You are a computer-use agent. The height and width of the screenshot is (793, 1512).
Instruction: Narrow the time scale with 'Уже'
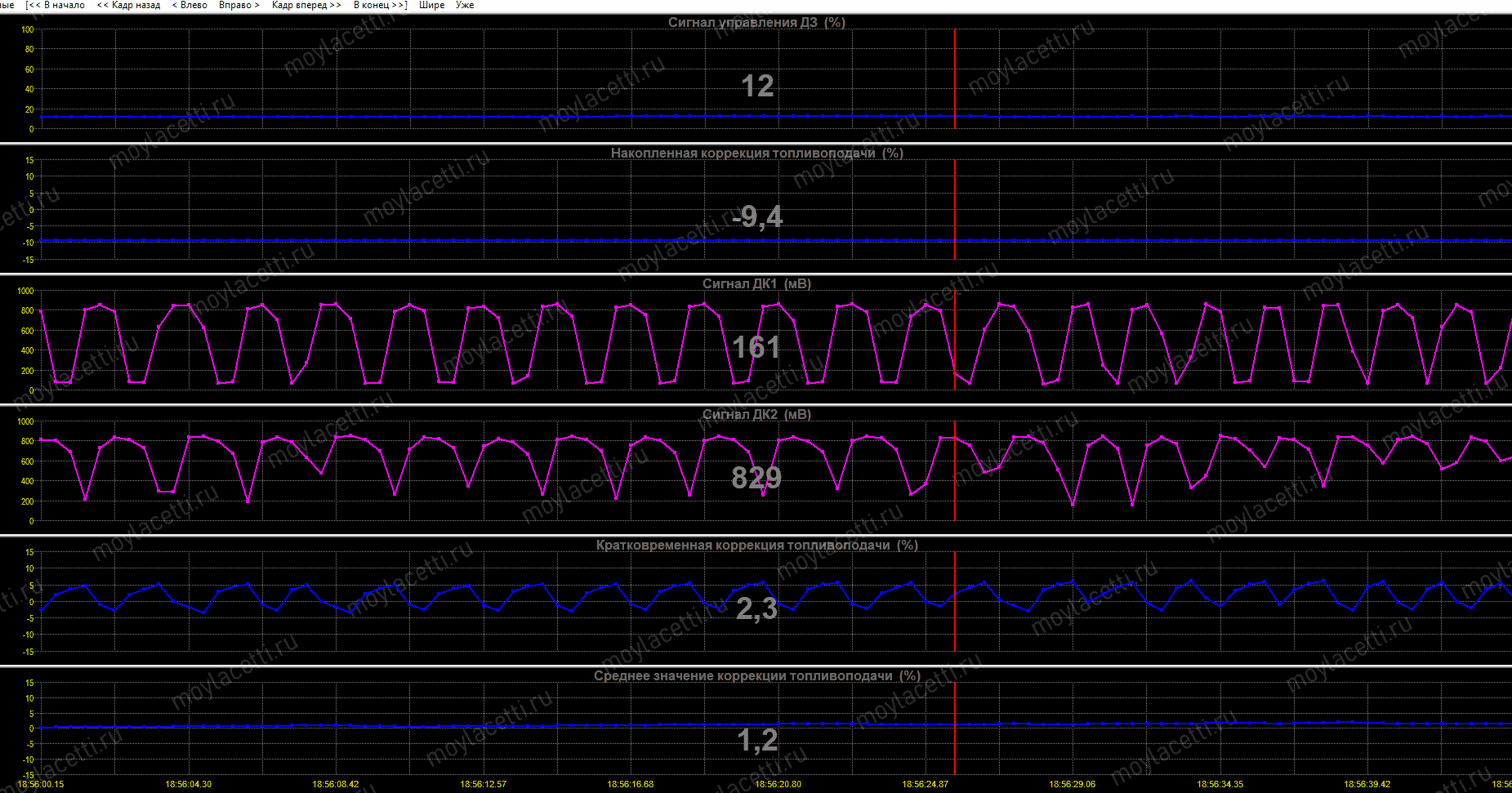465,5
